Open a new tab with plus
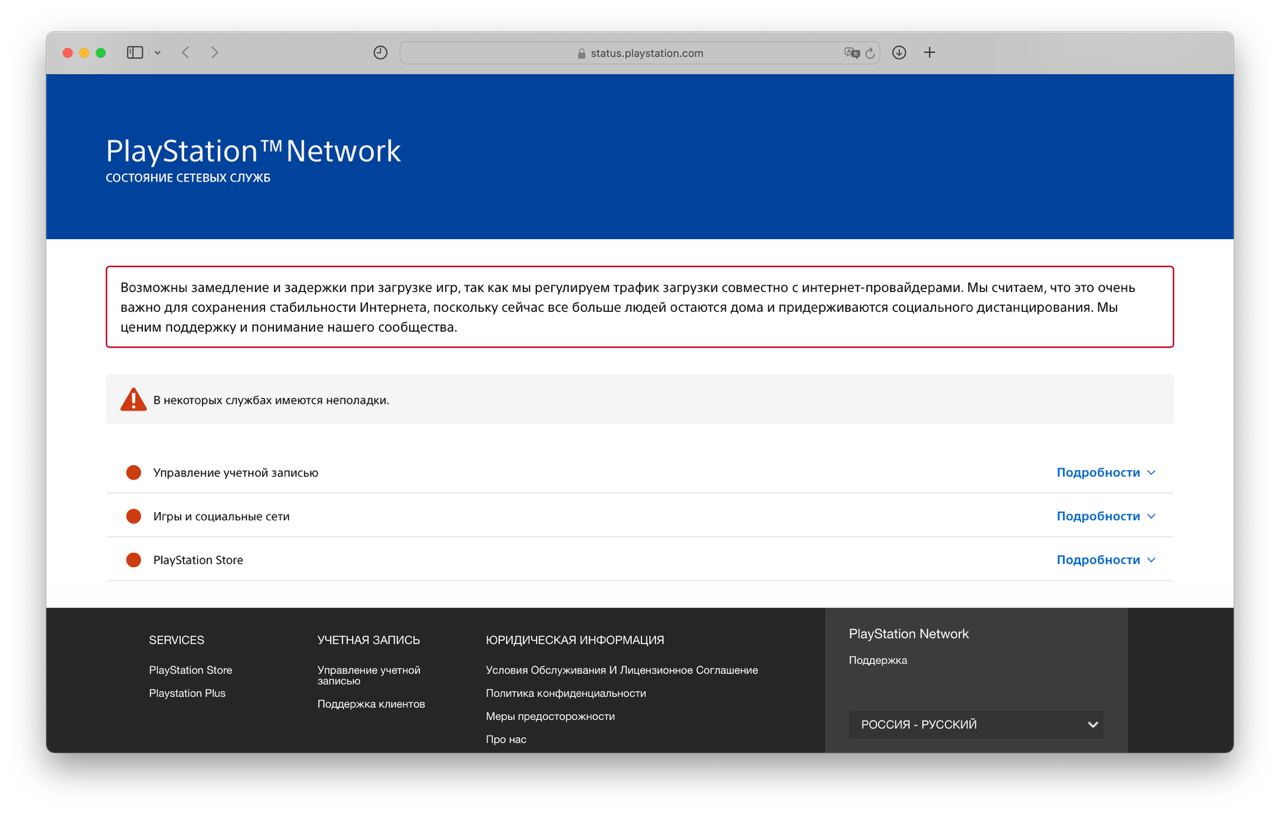This screenshot has height=814, width=1280. tap(929, 52)
